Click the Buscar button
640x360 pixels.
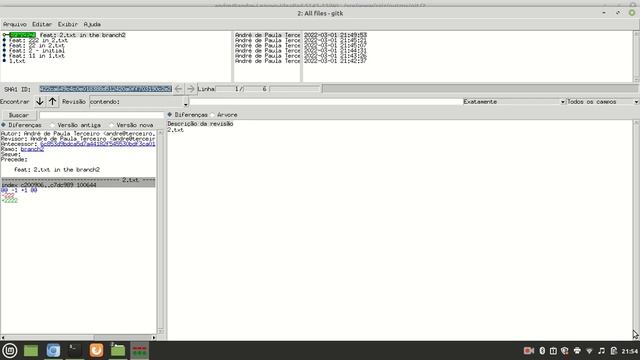click(19, 115)
